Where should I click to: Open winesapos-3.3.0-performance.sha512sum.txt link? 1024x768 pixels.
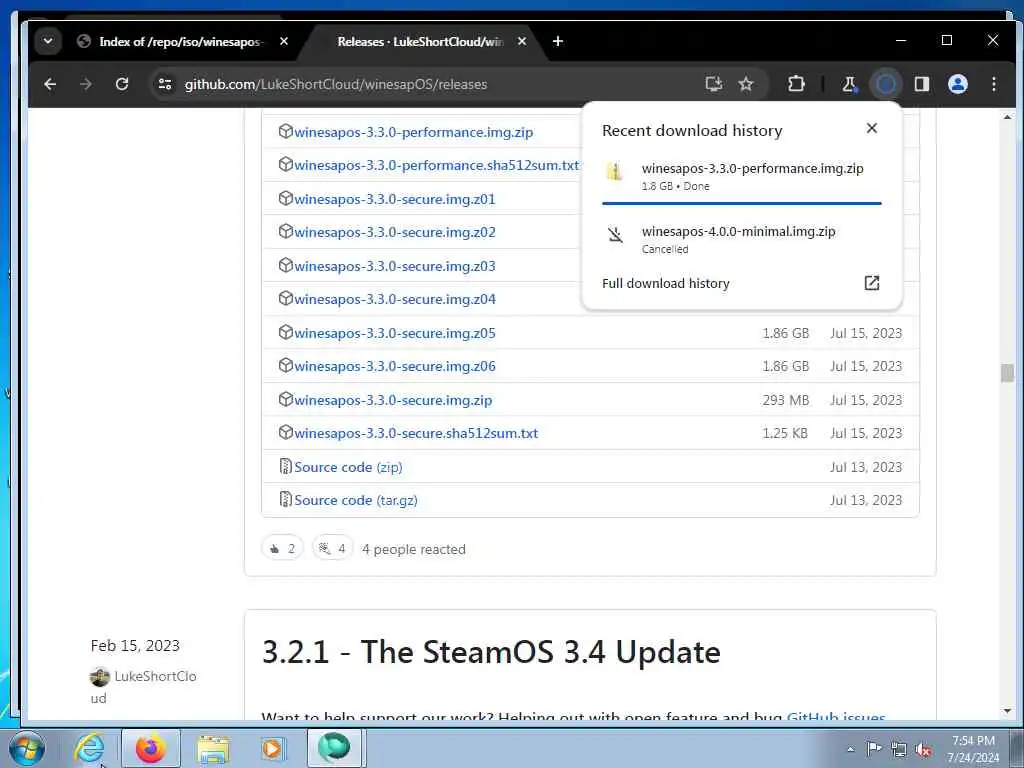[x=436, y=165]
